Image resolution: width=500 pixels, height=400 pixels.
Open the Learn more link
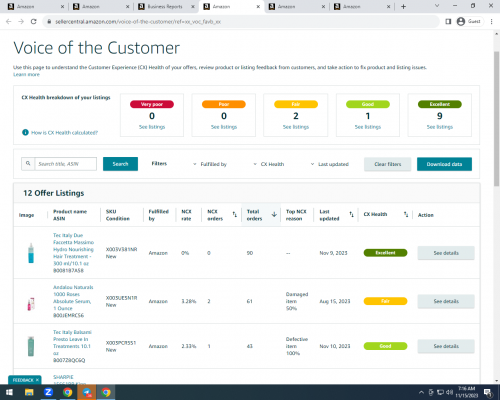(x=26, y=74)
